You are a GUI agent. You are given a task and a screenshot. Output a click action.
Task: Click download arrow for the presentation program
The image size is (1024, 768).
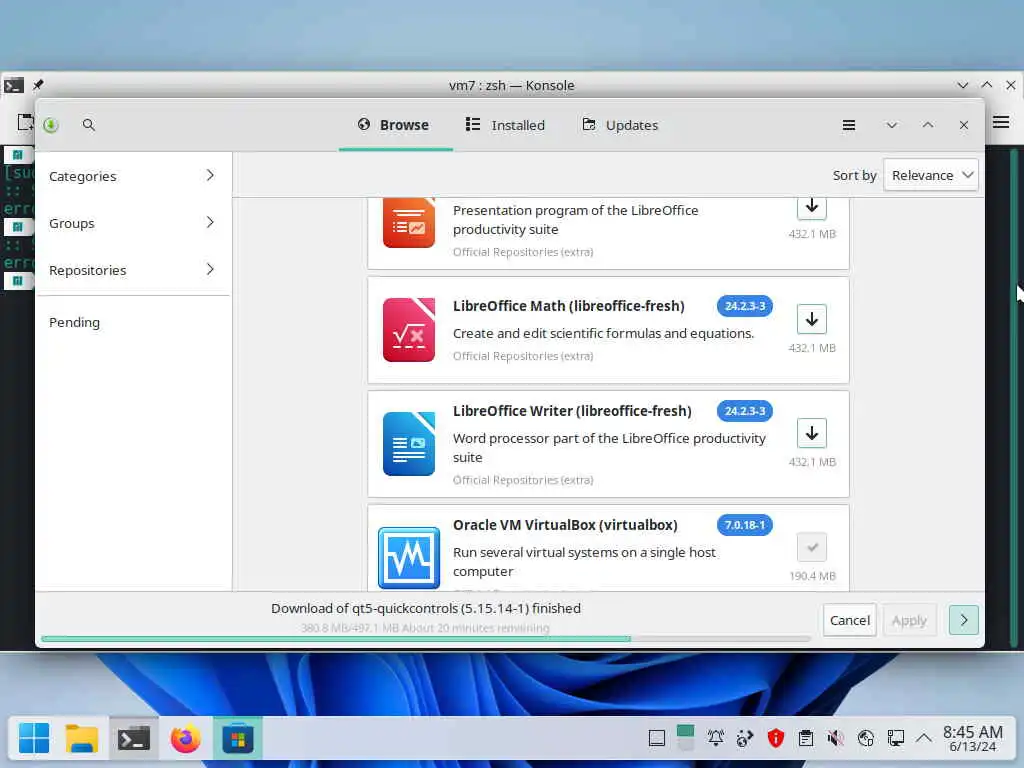coord(812,208)
